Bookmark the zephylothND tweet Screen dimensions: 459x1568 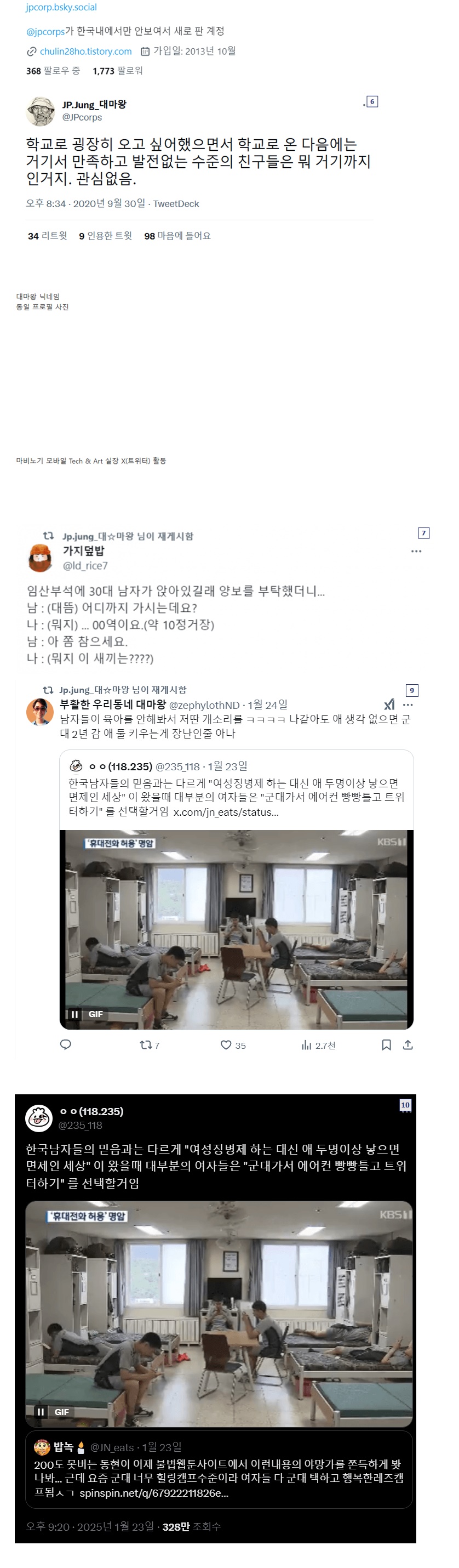coord(386,1044)
